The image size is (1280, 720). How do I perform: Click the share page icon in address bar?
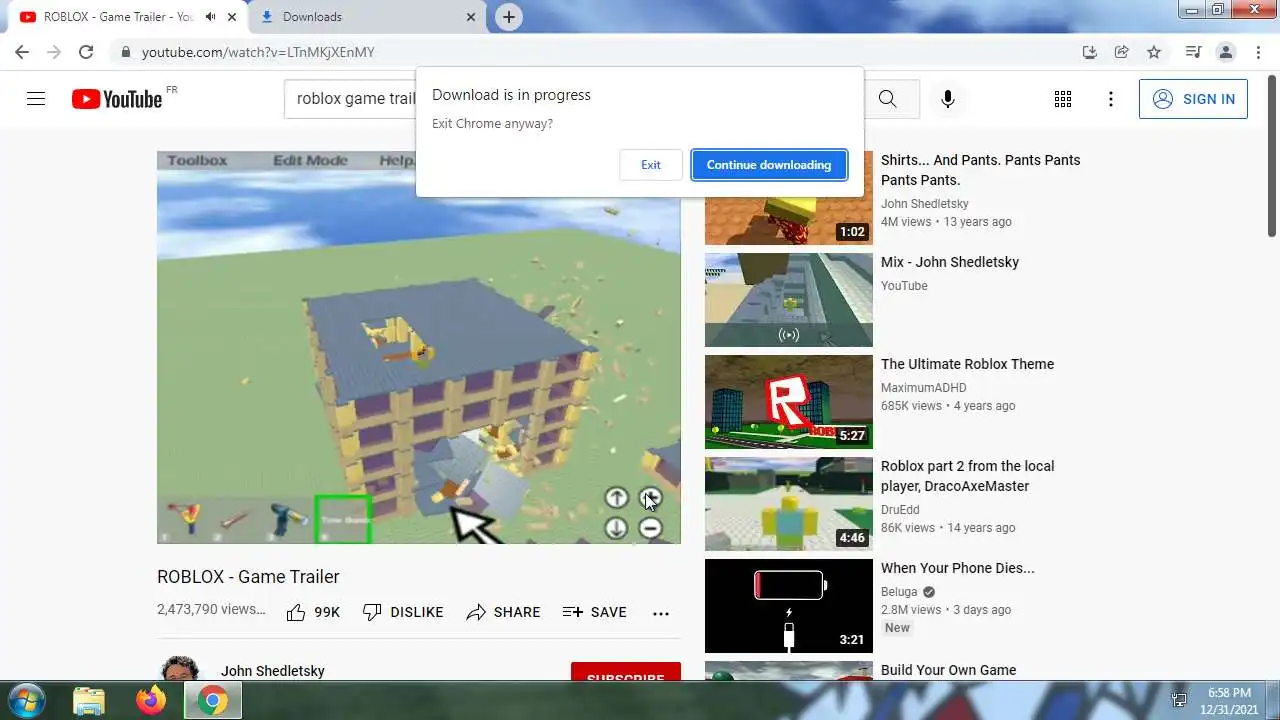click(x=1122, y=52)
